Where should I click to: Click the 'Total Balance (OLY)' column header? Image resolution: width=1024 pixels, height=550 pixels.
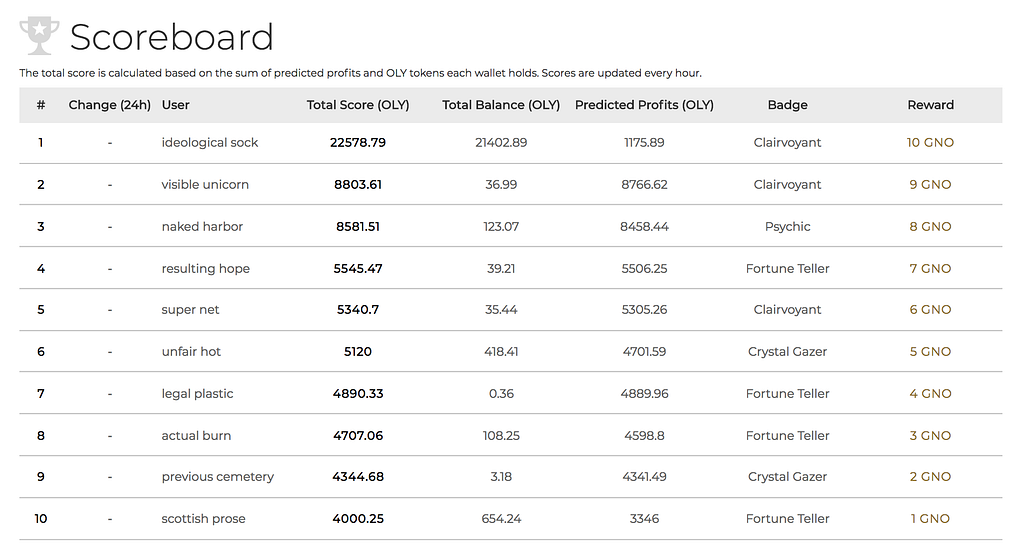pyautogui.click(x=501, y=105)
